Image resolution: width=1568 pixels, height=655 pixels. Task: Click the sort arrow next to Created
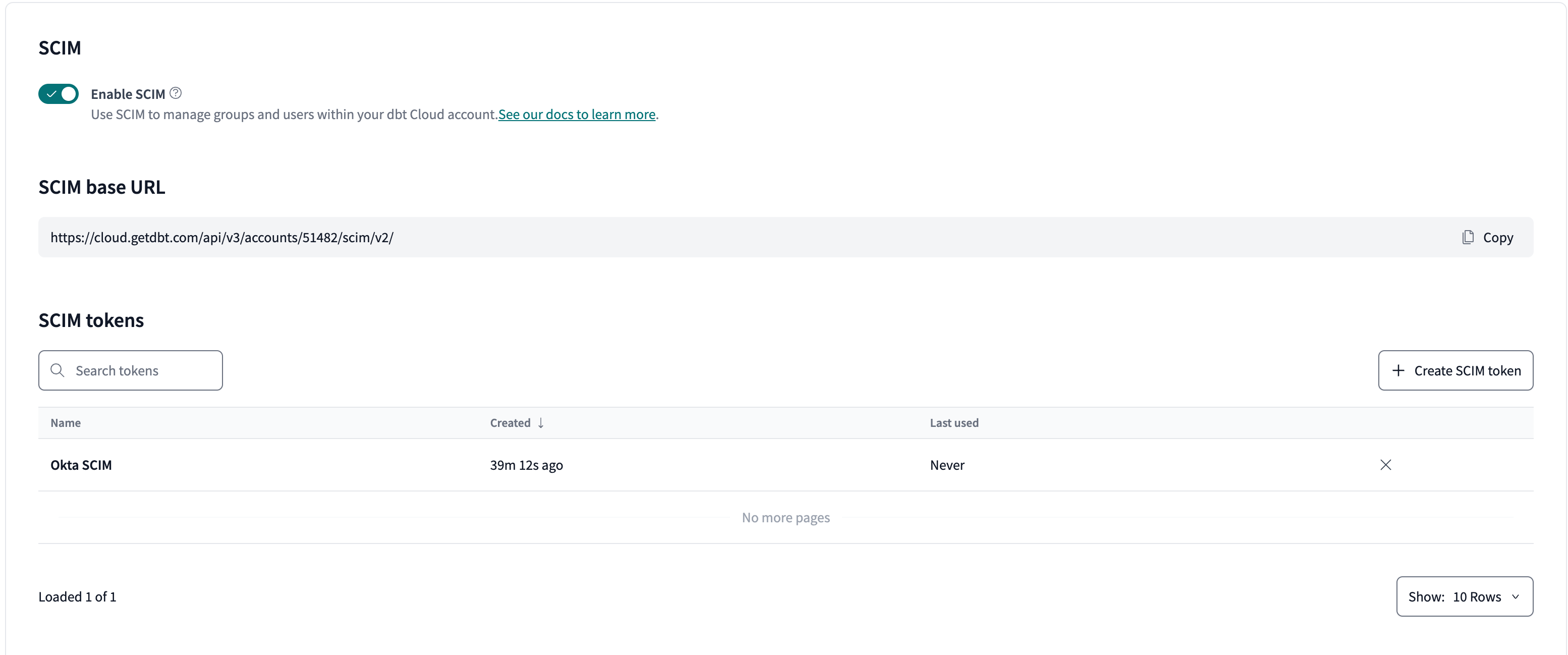tap(540, 422)
